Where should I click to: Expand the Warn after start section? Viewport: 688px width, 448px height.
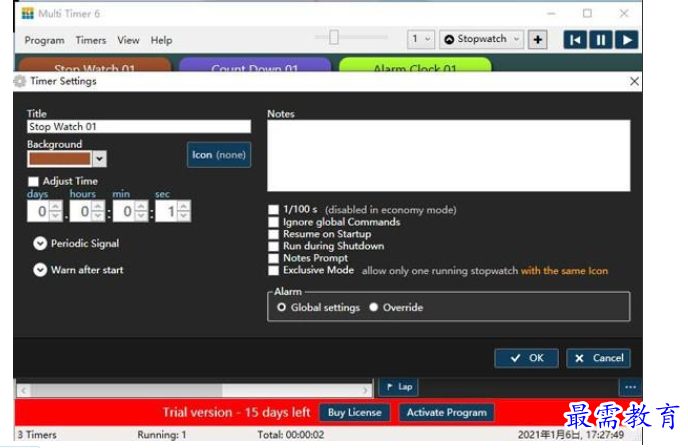40,270
